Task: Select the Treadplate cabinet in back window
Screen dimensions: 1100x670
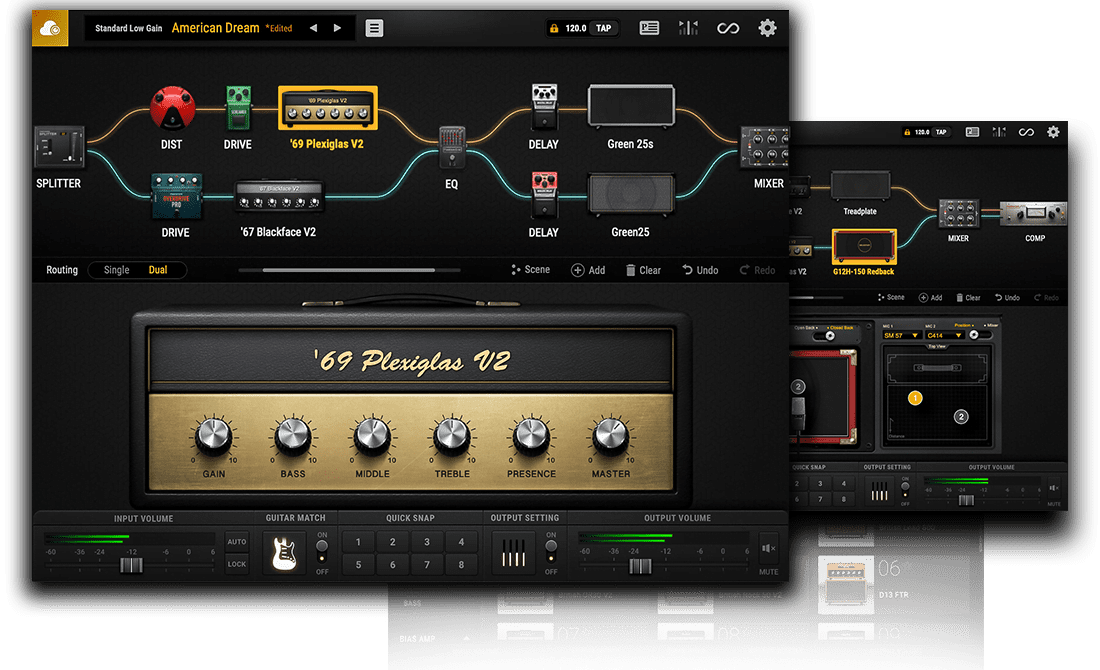Action: 860,186
